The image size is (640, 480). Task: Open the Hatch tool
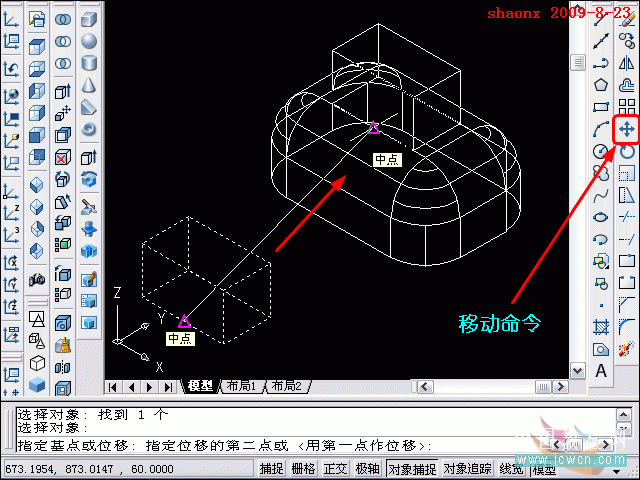[601, 327]
